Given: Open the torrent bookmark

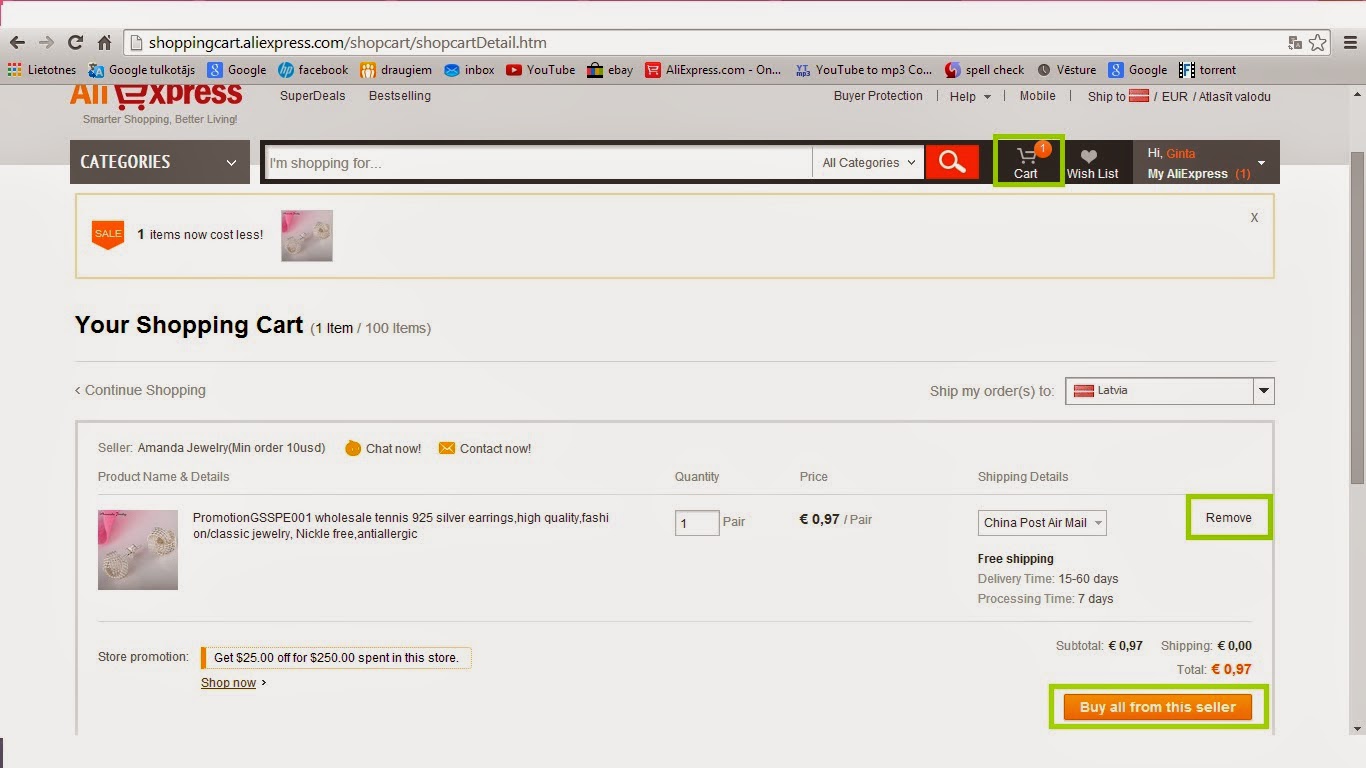Looking at the screenshot, I should pos(1207,70).
